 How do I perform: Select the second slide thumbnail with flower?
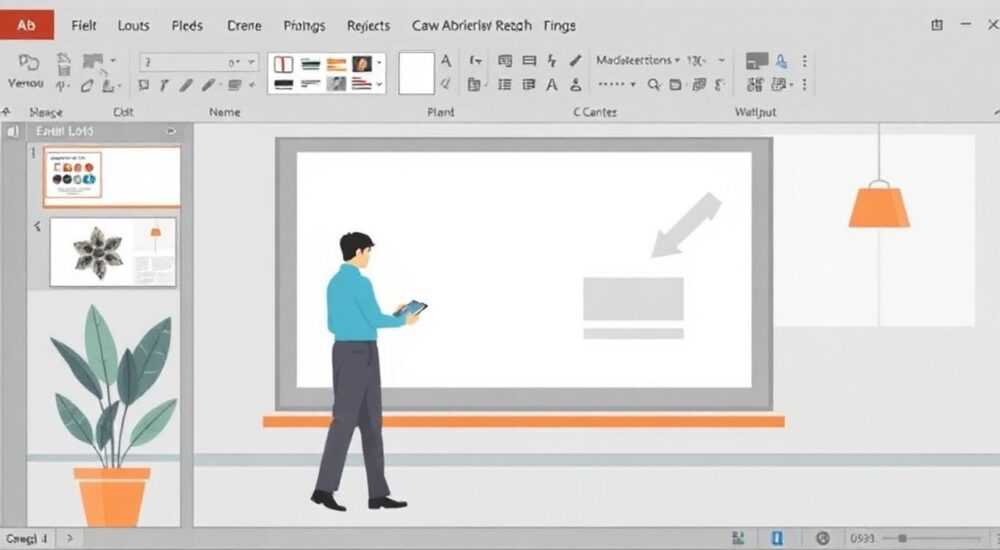point(113,252)
